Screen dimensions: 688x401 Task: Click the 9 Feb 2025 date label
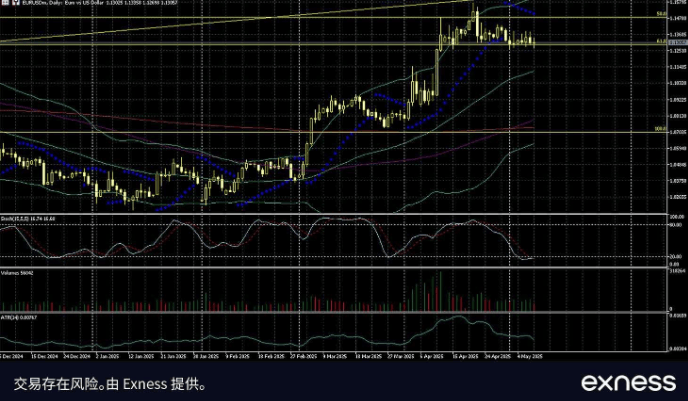point(238,356)
